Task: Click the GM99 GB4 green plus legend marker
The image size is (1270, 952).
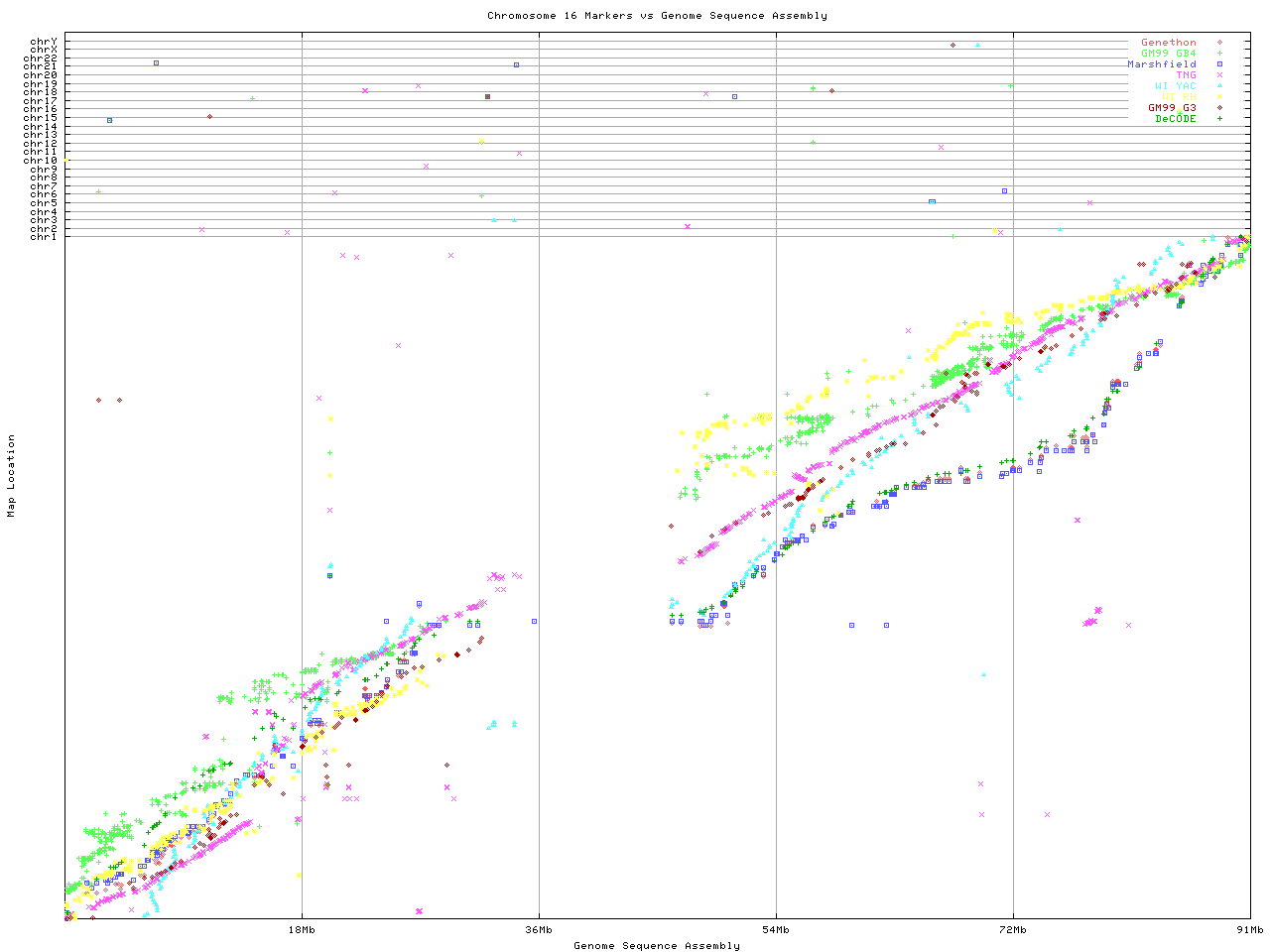Action: pyautogui.click(x=1219, y=54)
